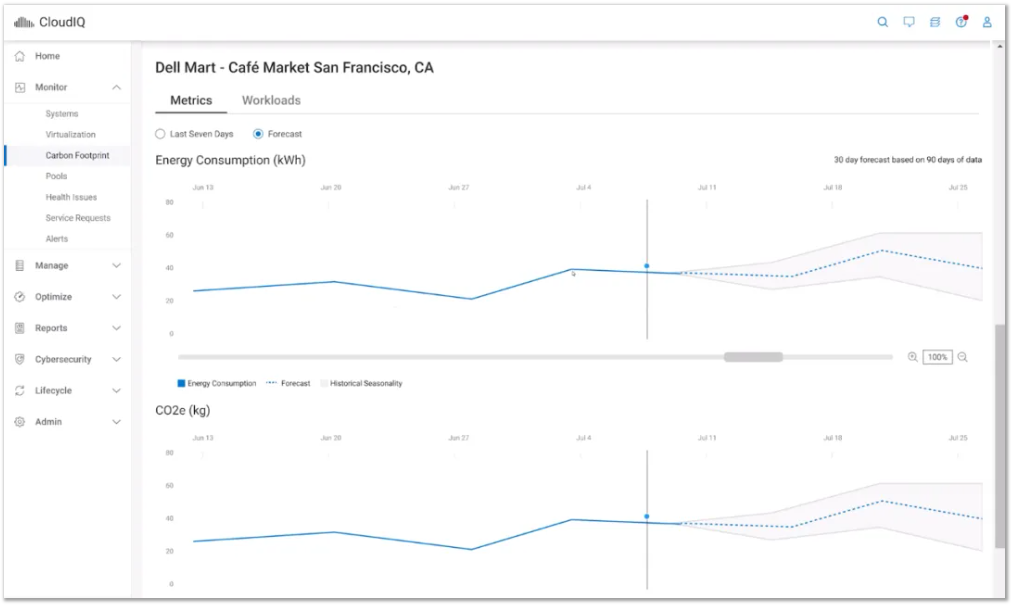The image size is (1011, 606).
Task: Zoom in on the energy chart
Action: click(x=913, y=357)
